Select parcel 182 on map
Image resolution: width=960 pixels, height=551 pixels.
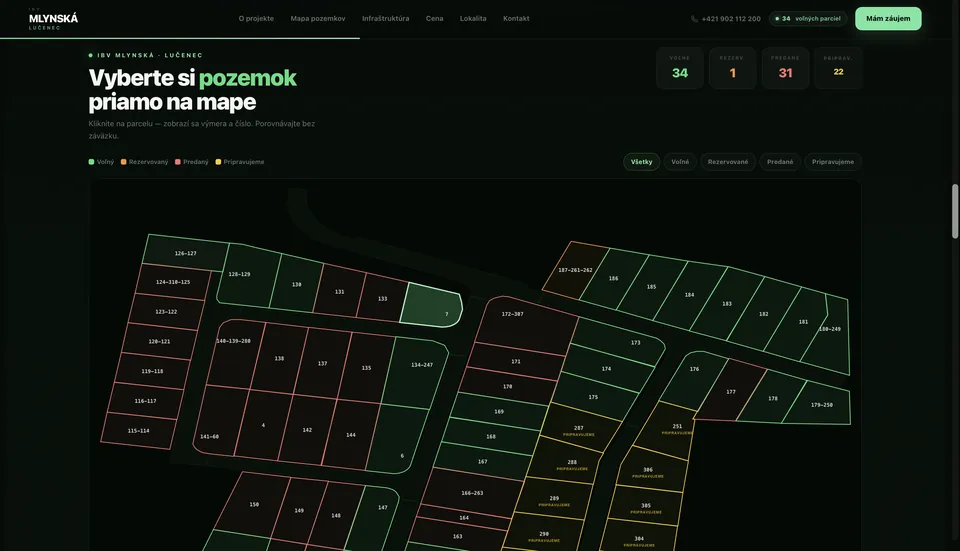[763, 313]
